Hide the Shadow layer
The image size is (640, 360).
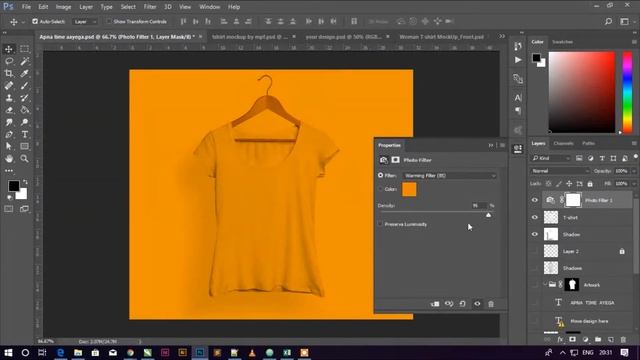(535, 234)
